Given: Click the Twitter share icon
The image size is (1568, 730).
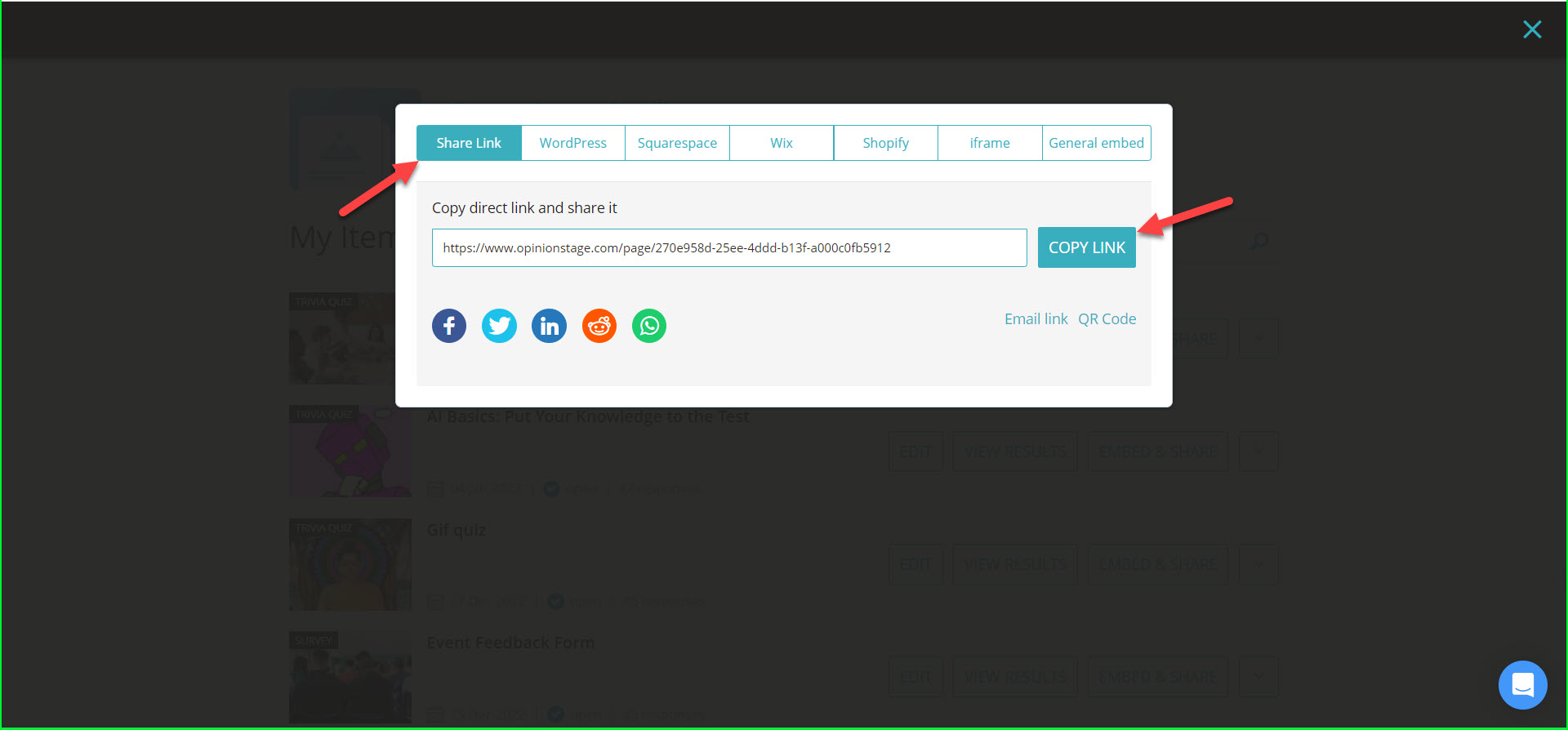Looking at the screenshot, I should [499, 326].
